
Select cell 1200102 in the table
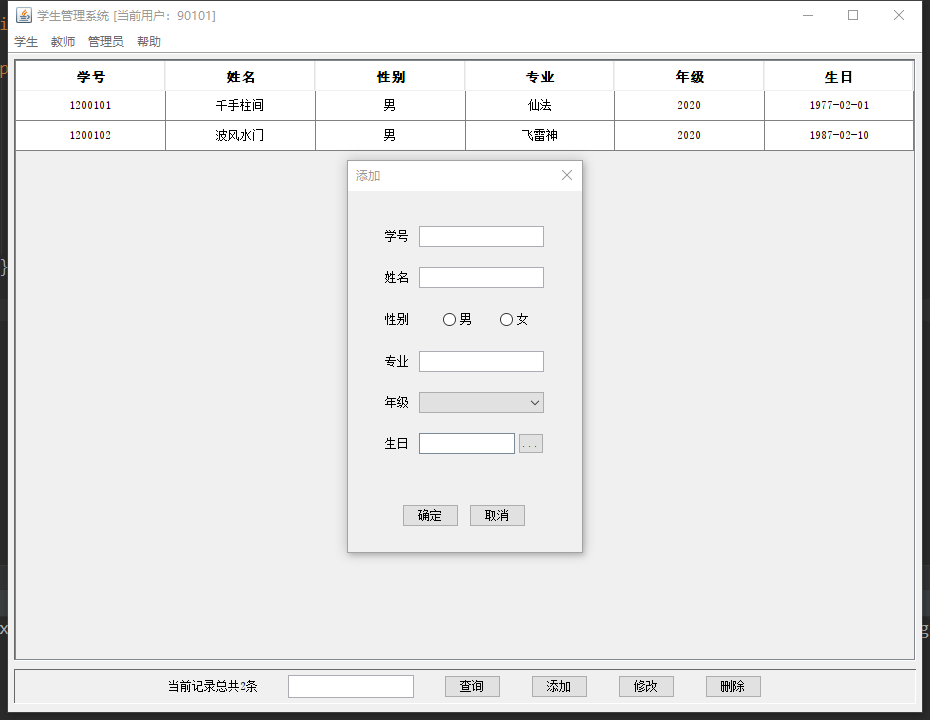(x=90, y=136)
